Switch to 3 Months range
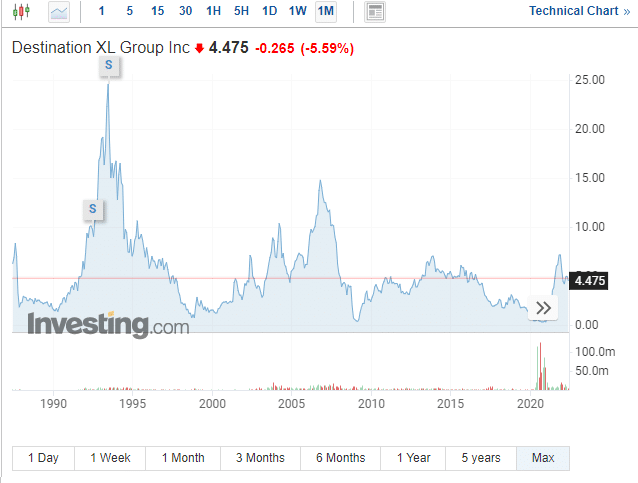638x483 pixels. pyautogui.click(x=260, y=458)
